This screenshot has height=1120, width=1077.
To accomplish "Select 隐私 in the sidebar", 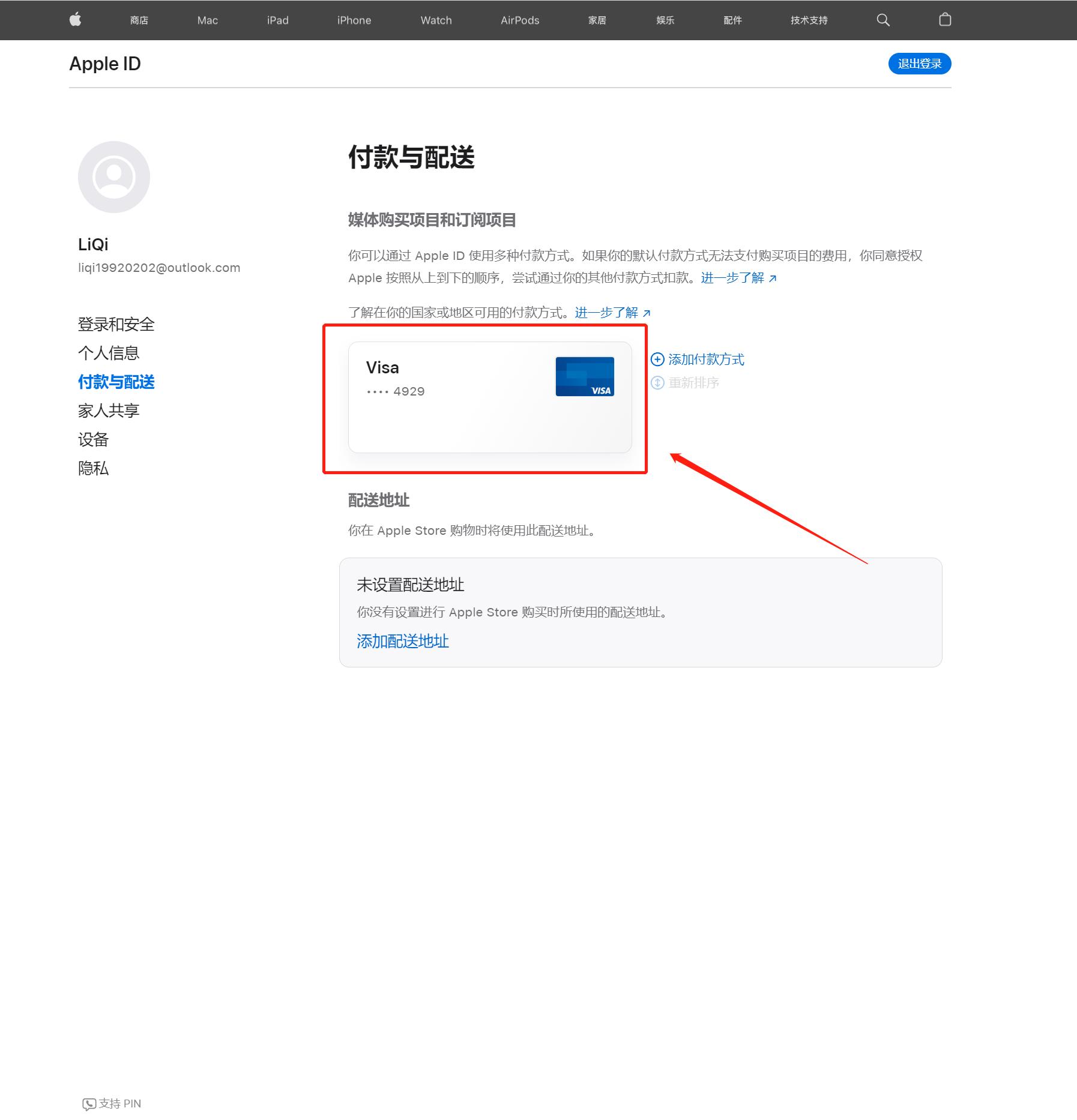I will click(93, 468).
